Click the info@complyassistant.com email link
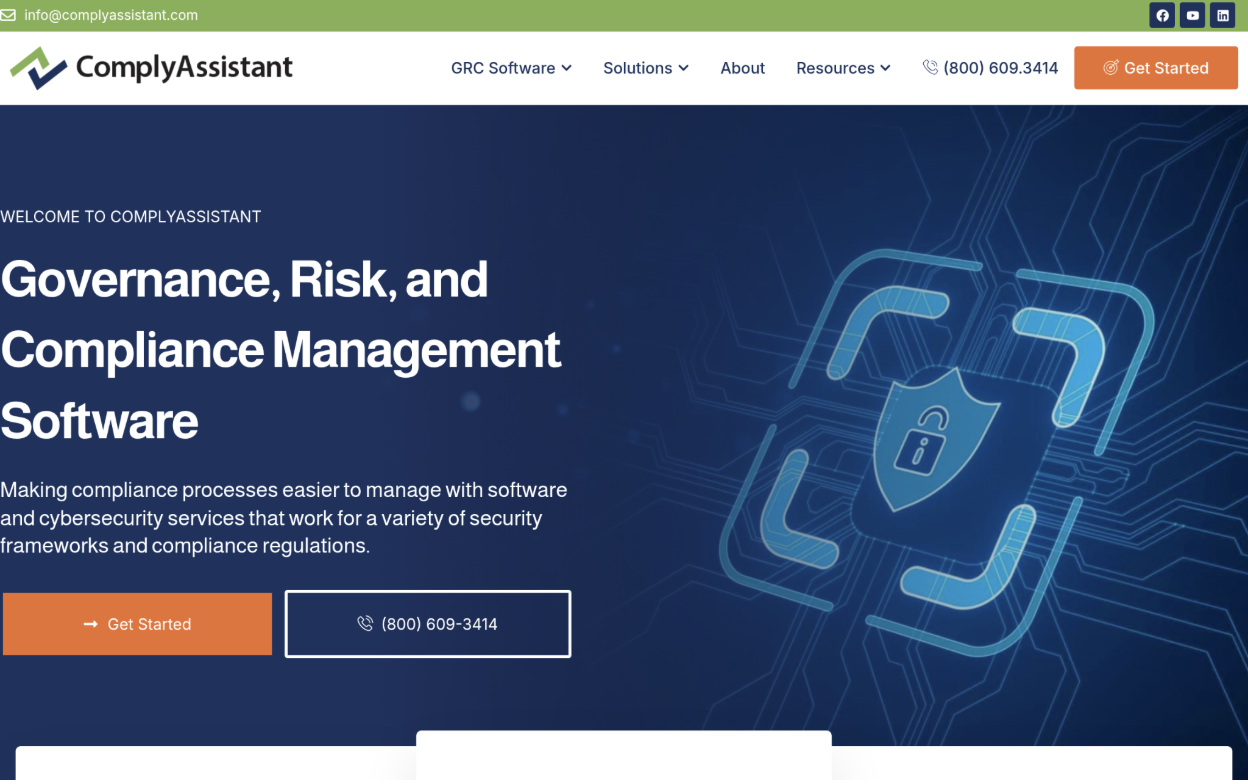The height and width of the screenshot is (784, 1248). point(111,15)
